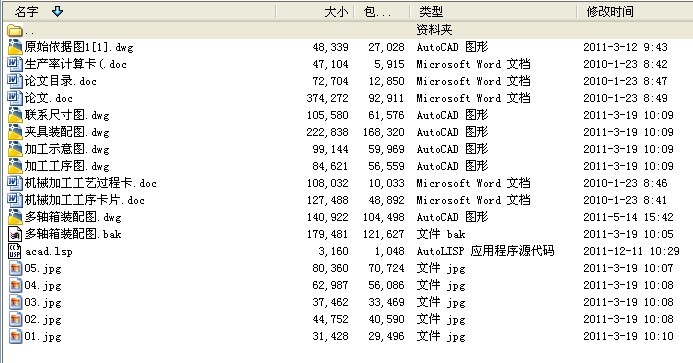Click packed size 121,627 of the bak file

tap(384, 234)
